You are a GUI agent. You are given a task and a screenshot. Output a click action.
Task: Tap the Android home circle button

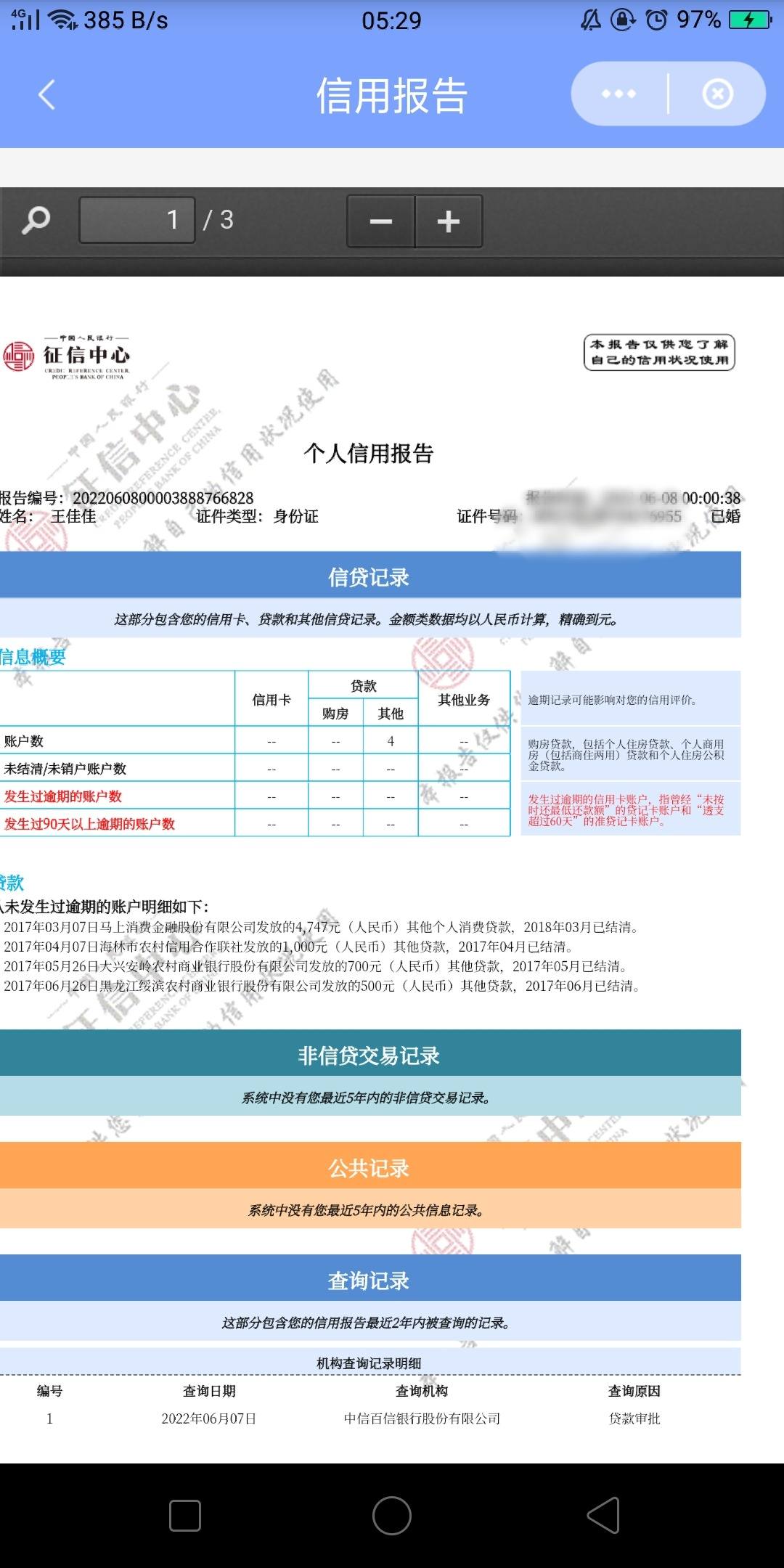point(392,1516)
